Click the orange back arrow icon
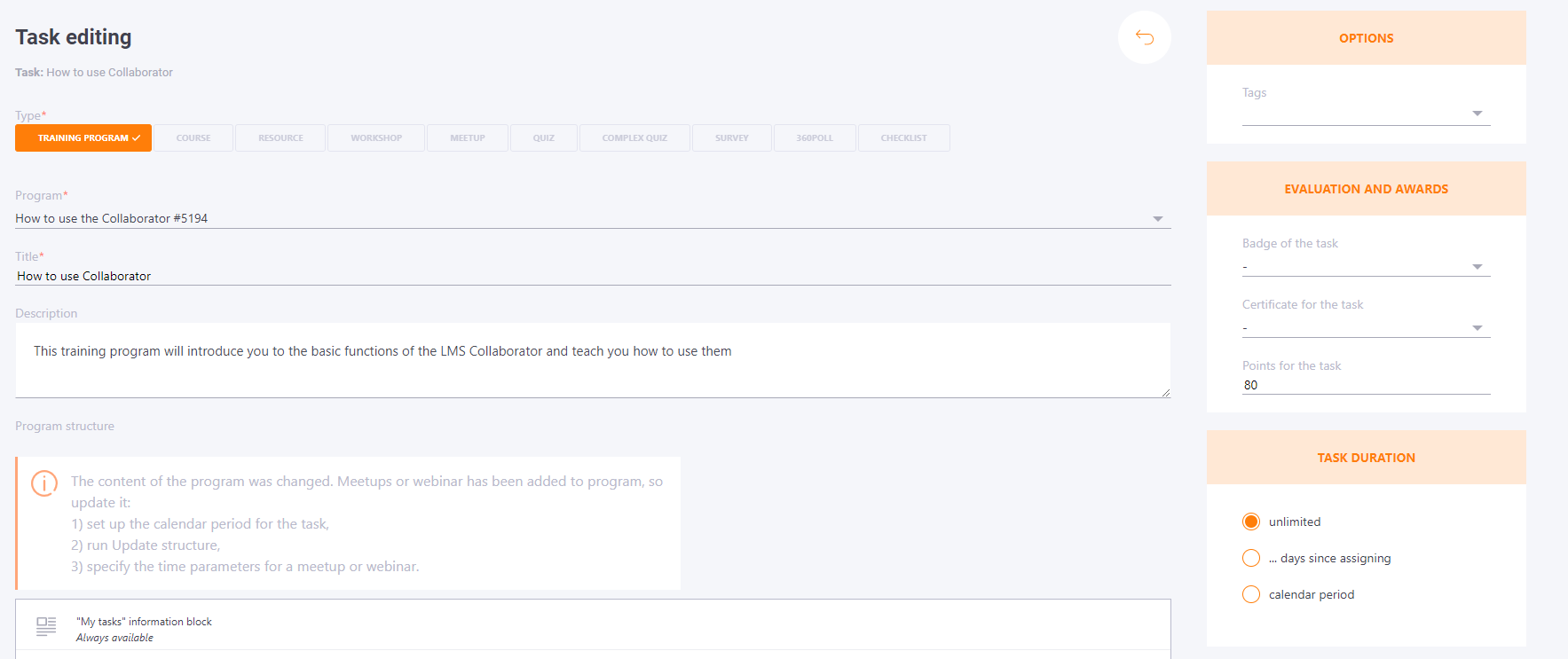 [x=1144, y=37]
